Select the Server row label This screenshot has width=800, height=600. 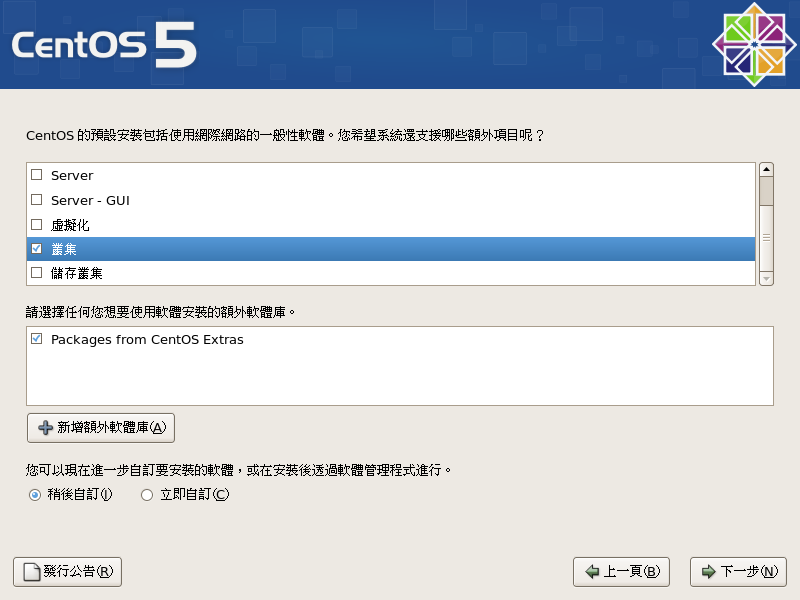tap(72, 176)
